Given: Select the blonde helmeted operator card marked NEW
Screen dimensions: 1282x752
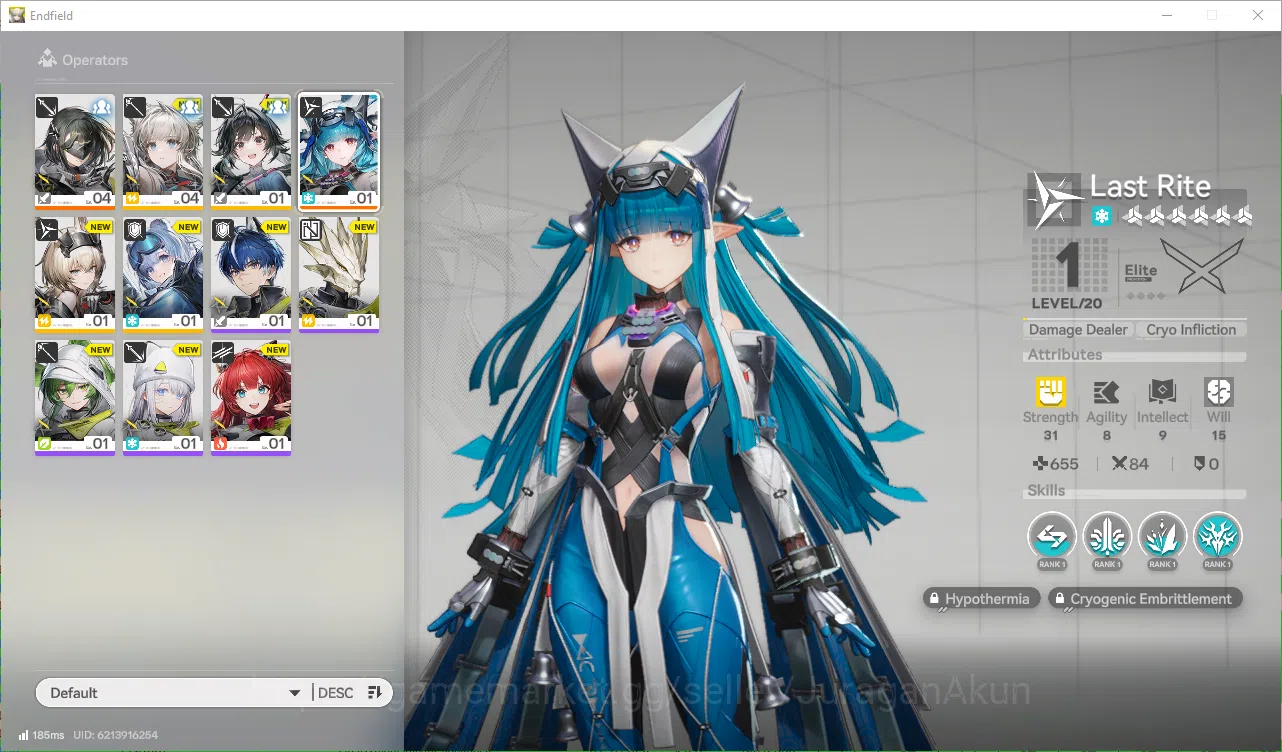Looking at the screenshot, I should click(75, 275).
